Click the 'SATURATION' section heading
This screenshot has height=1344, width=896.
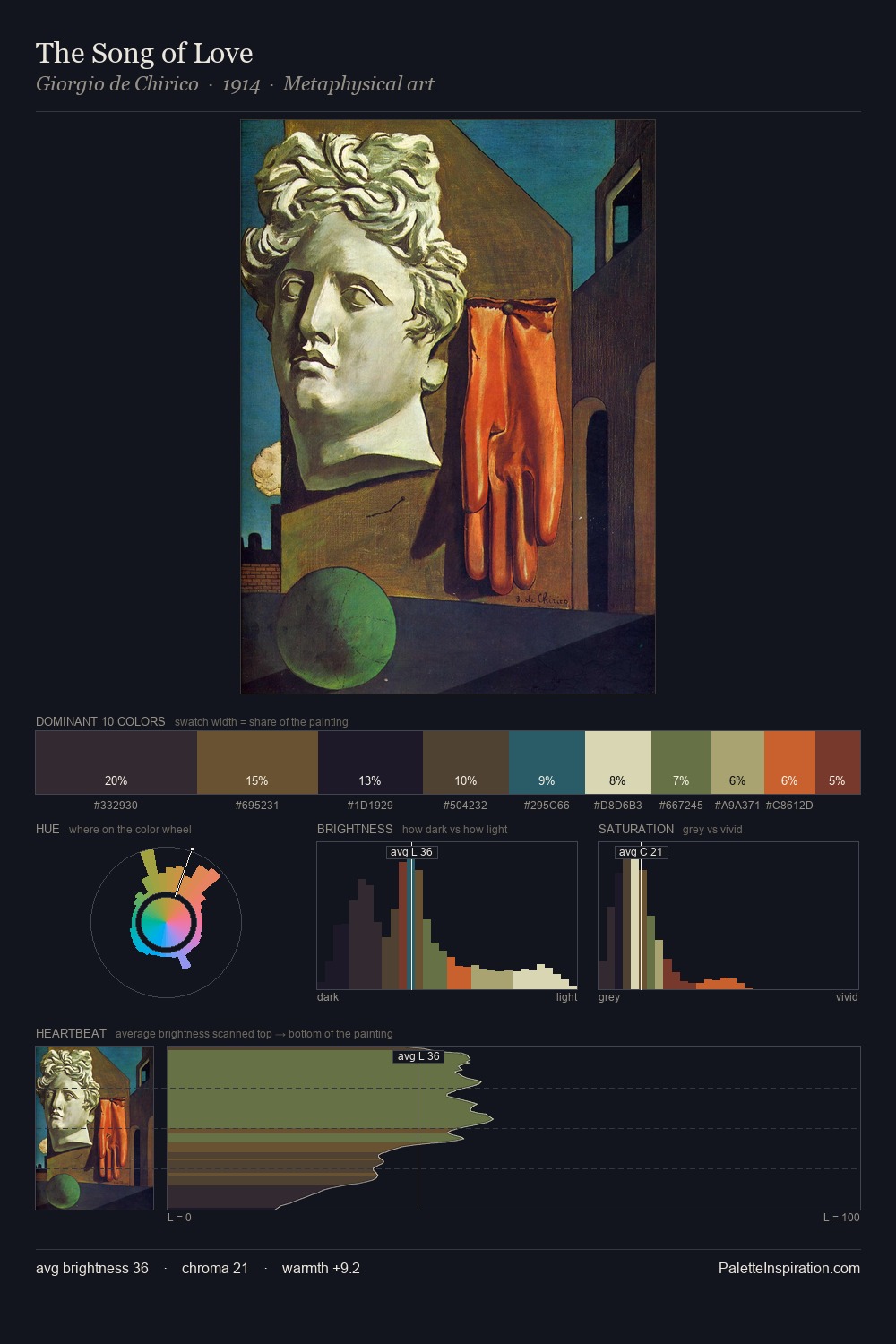pyautogui.click(x=636, y=829)
